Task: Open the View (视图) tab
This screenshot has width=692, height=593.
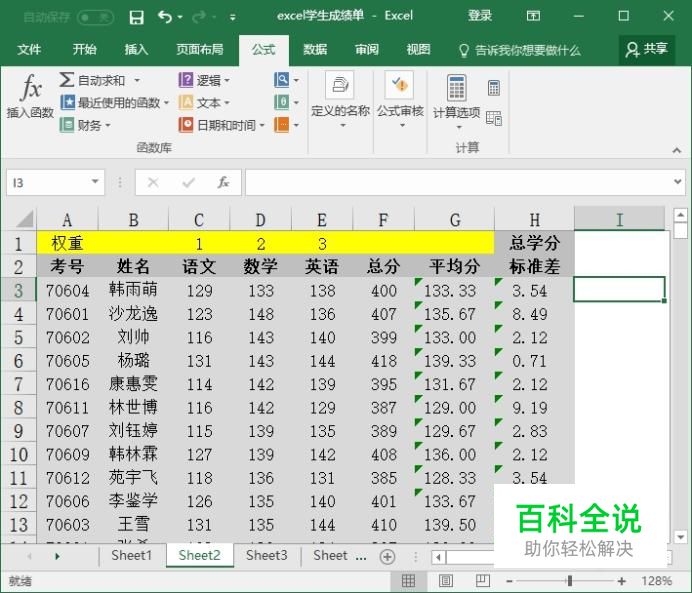Action: tap(418, 49)
